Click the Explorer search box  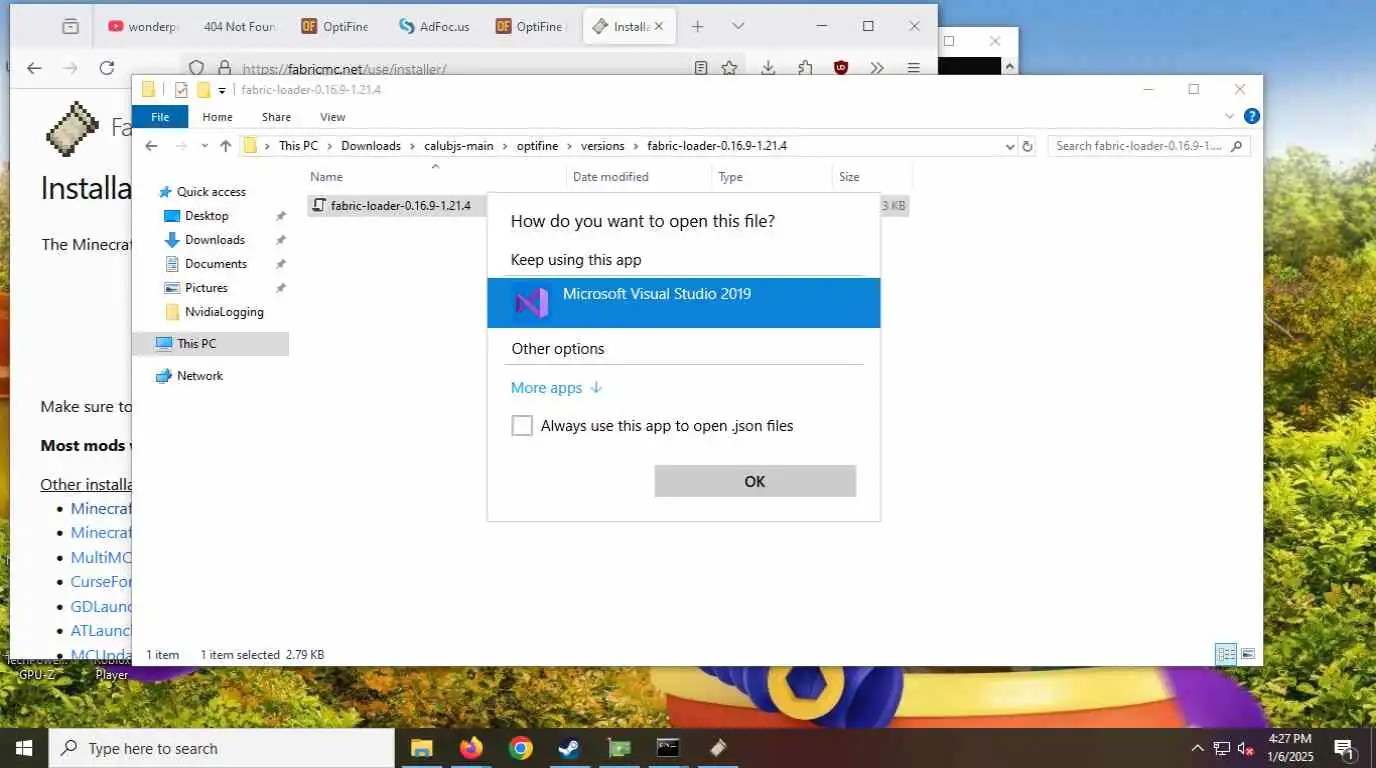click(1149, 146)
